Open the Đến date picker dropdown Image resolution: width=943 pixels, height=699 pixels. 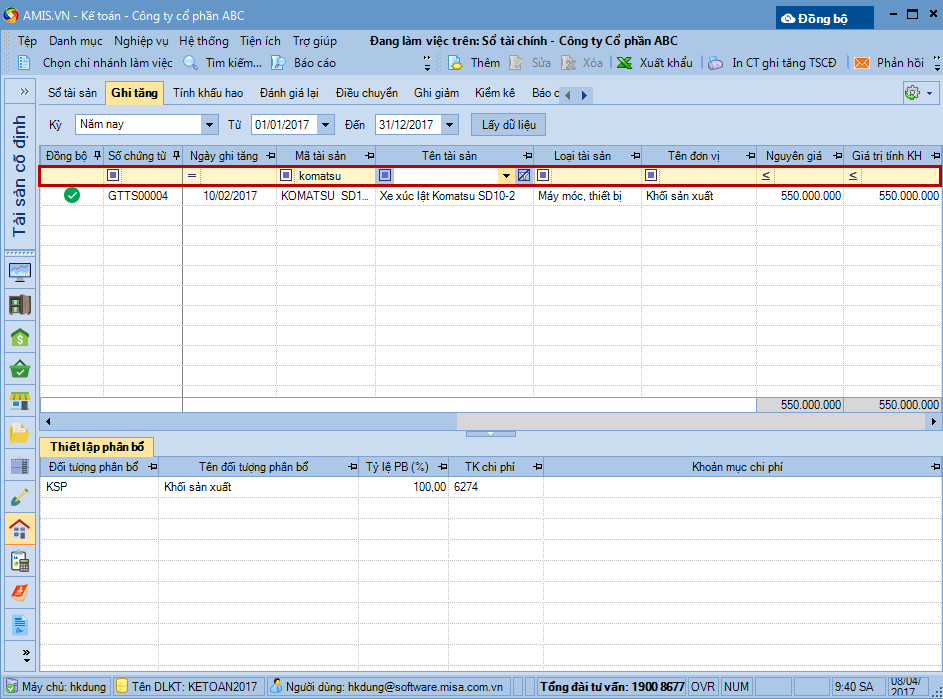[449, 125]
